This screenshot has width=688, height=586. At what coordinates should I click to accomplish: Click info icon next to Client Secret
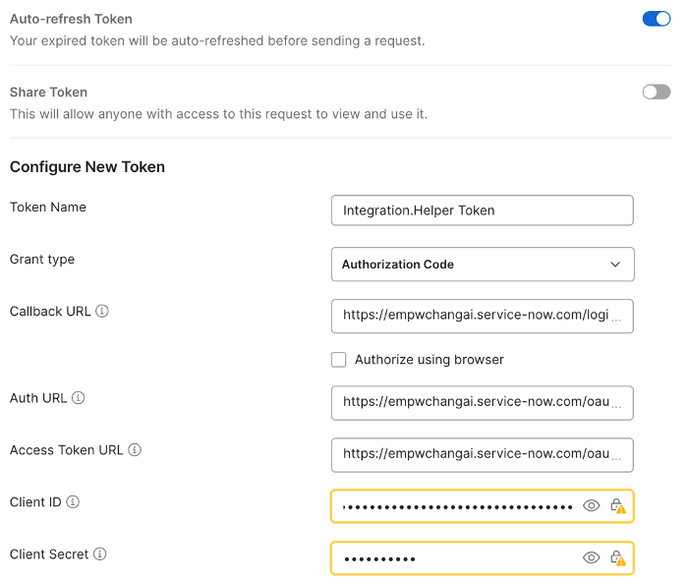(x=100, y=554)
